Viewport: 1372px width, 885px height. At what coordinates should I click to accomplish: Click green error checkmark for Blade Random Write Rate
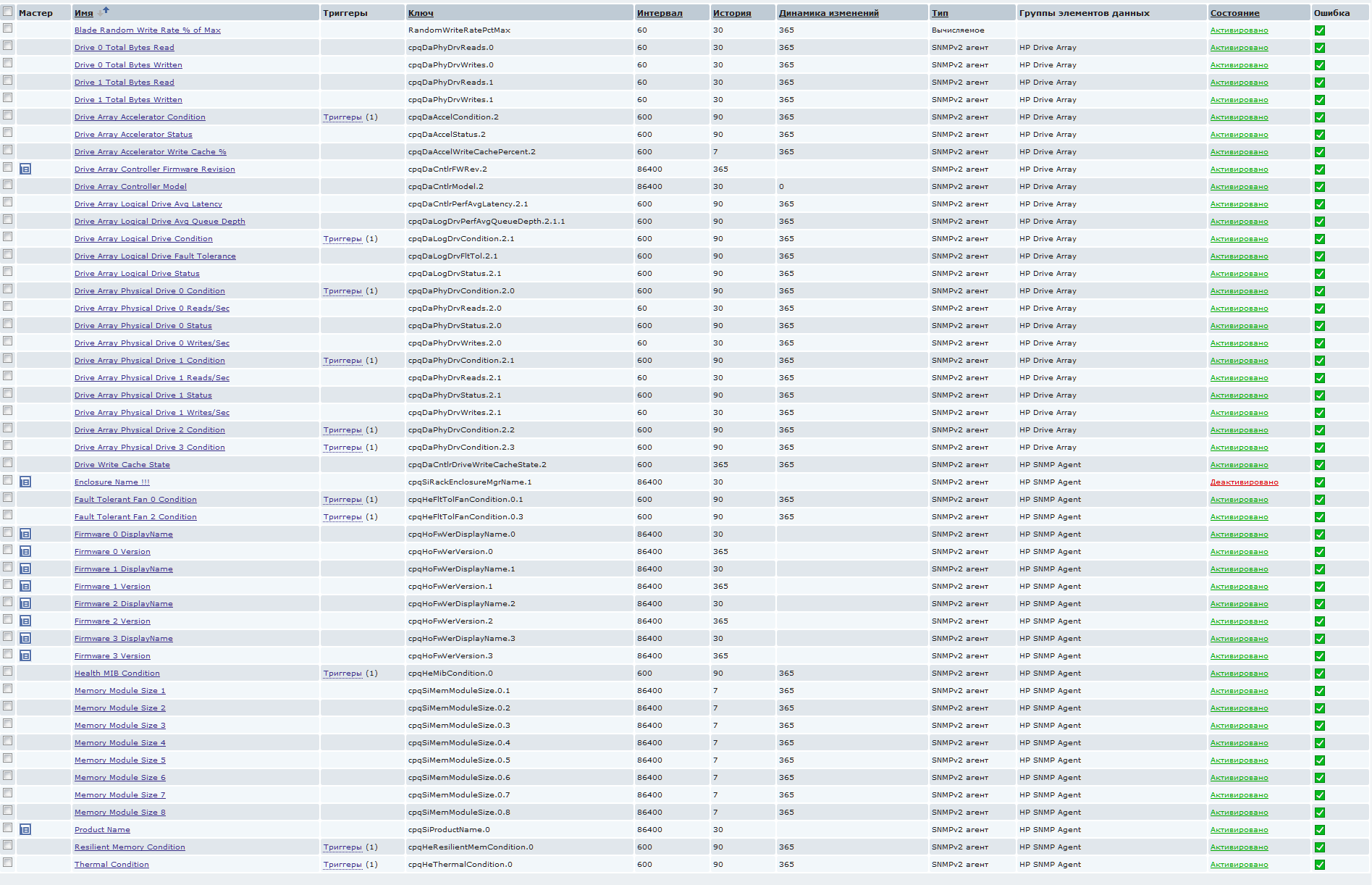tap(1319, 30)
